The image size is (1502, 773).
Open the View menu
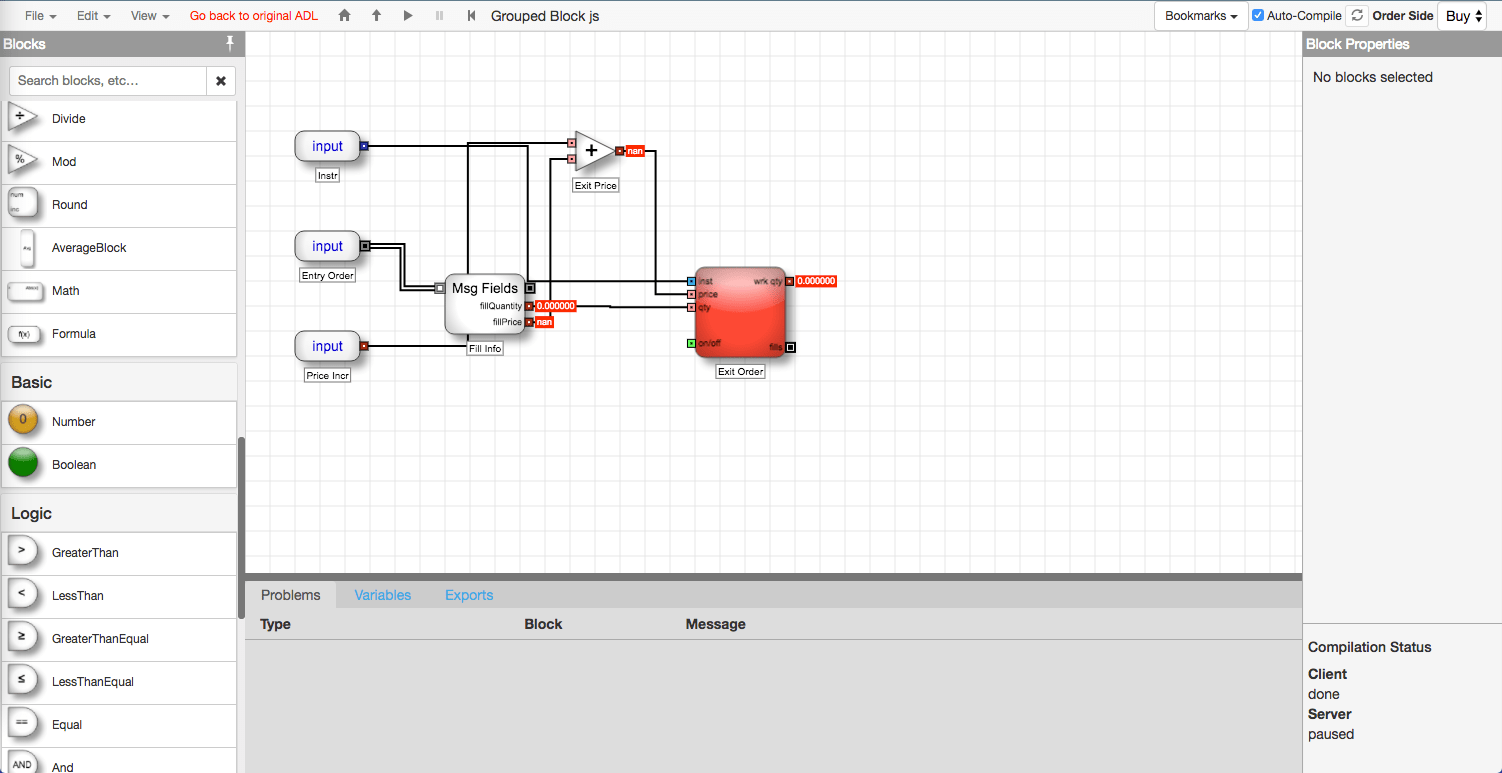150,16
